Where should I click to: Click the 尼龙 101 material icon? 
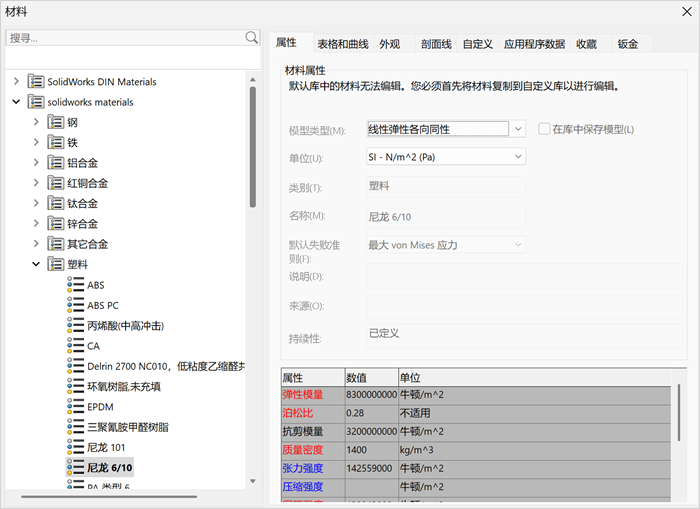(75, 447)
